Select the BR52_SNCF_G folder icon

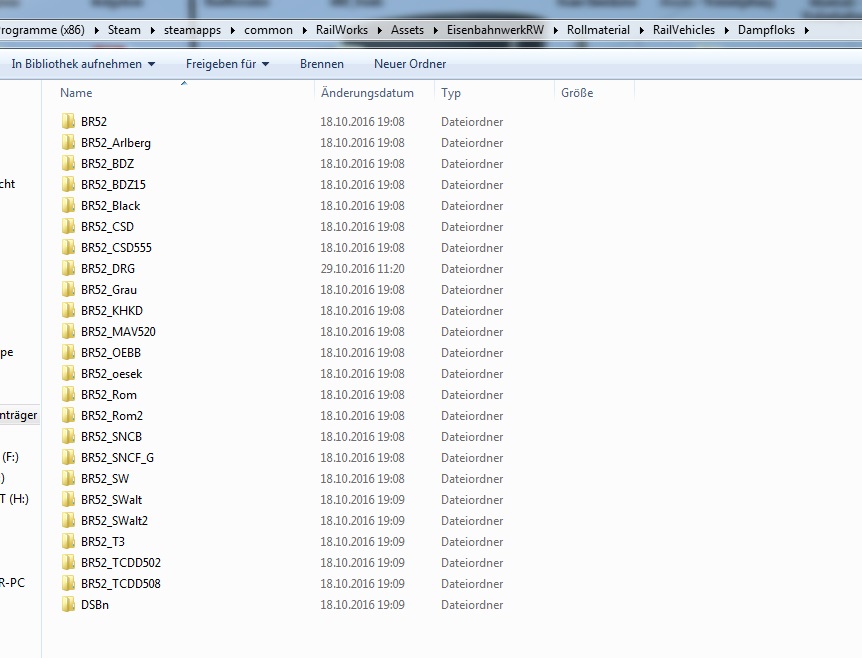point(68,457)
